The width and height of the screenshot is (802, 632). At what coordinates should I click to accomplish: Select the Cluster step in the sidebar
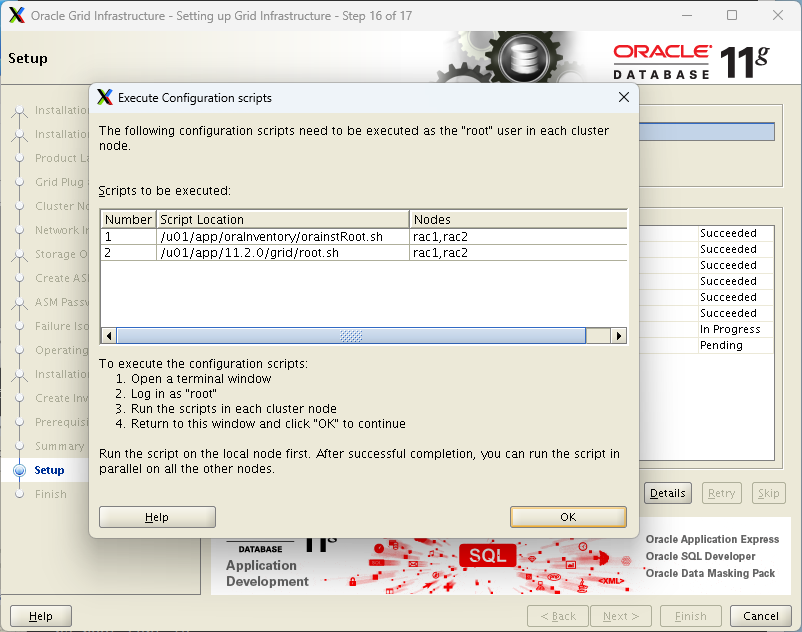point(61,206)
